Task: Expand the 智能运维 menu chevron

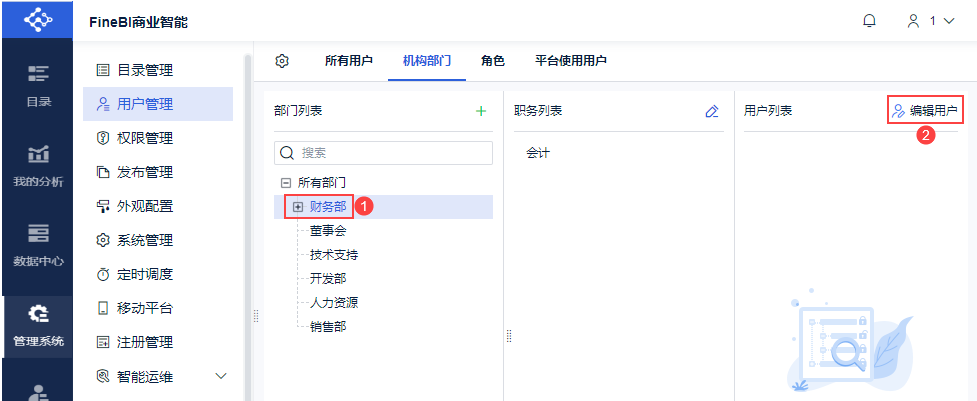Action: [x=222, y=376]
